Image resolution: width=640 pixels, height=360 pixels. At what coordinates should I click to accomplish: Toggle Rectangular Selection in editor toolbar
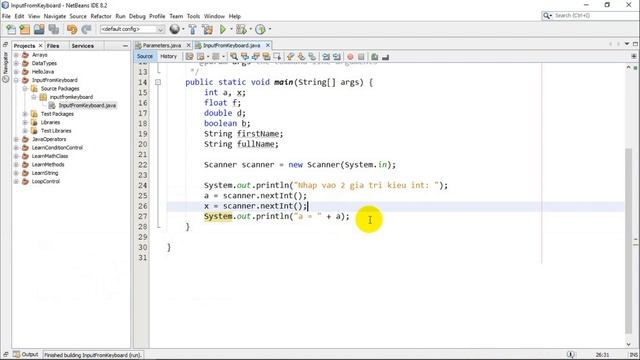point(277,57)
